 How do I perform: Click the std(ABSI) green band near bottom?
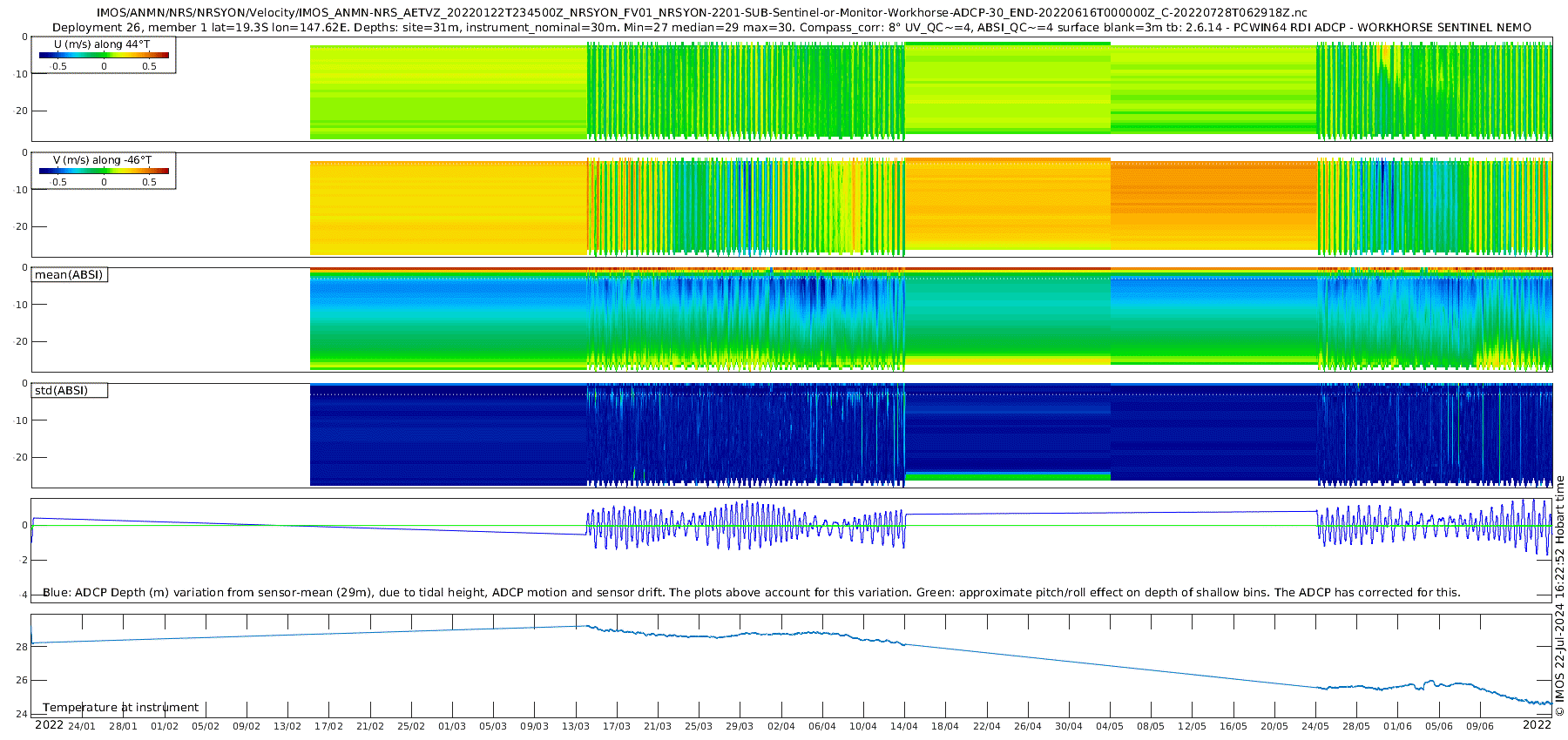click(x=1008, y=476)
